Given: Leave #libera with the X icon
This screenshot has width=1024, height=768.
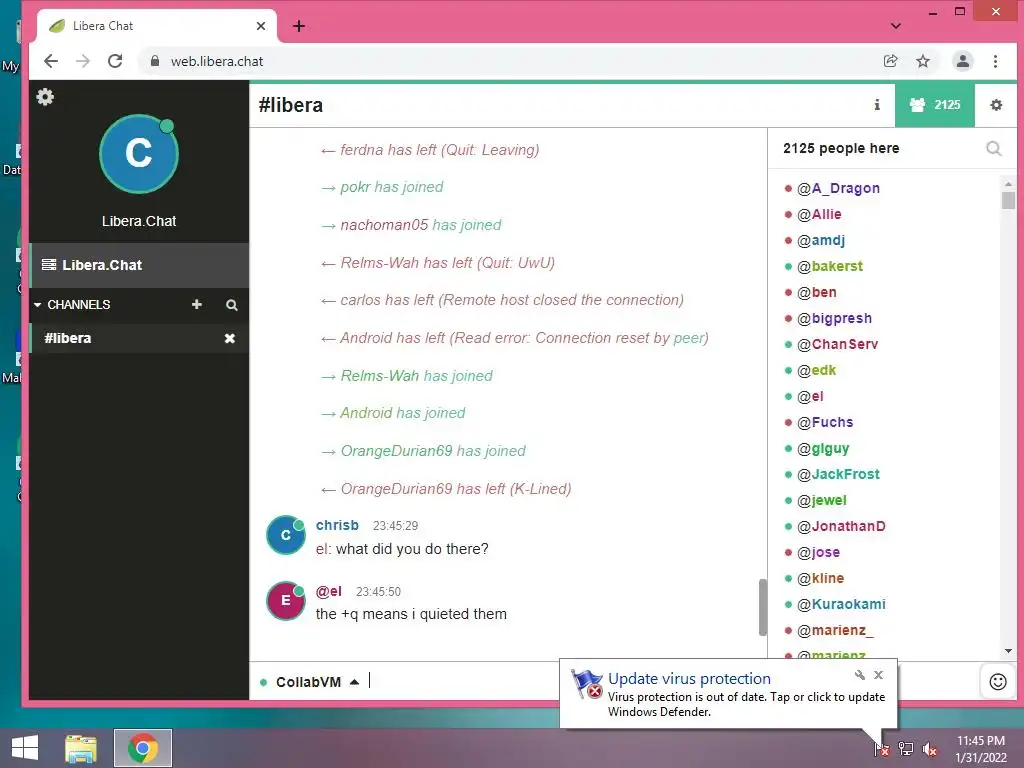Looking at the screenshot, I should point(230,338).
